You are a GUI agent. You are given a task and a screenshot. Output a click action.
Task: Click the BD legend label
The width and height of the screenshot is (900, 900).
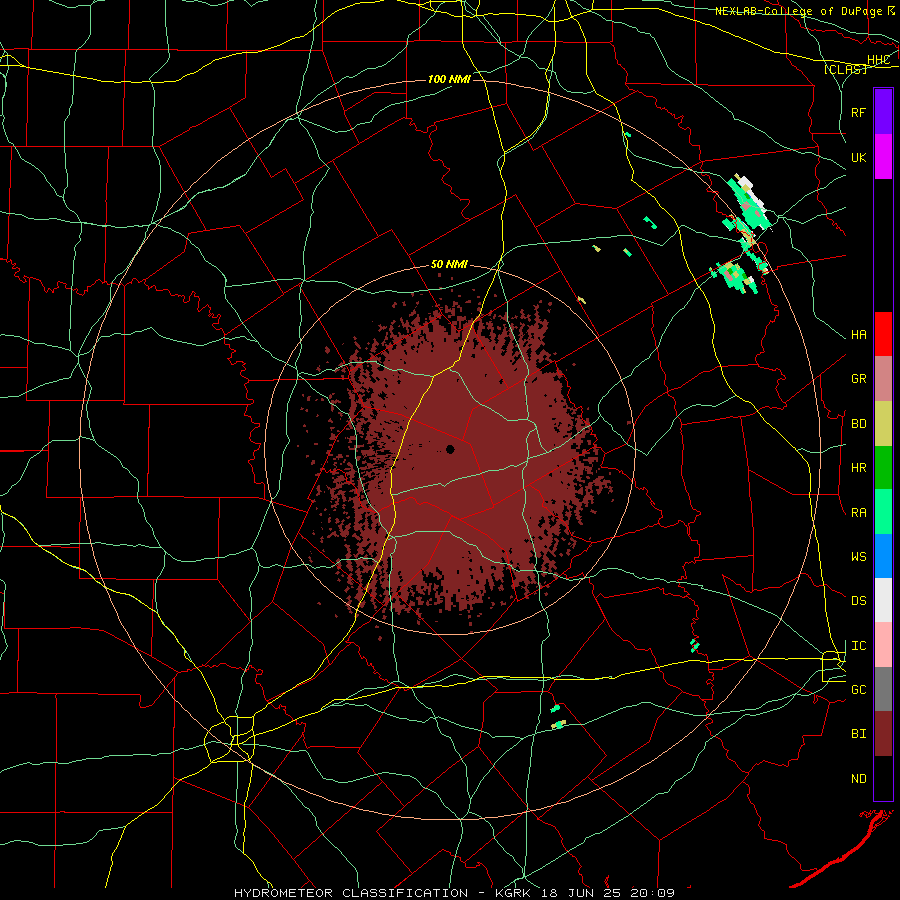click(858, 424)
